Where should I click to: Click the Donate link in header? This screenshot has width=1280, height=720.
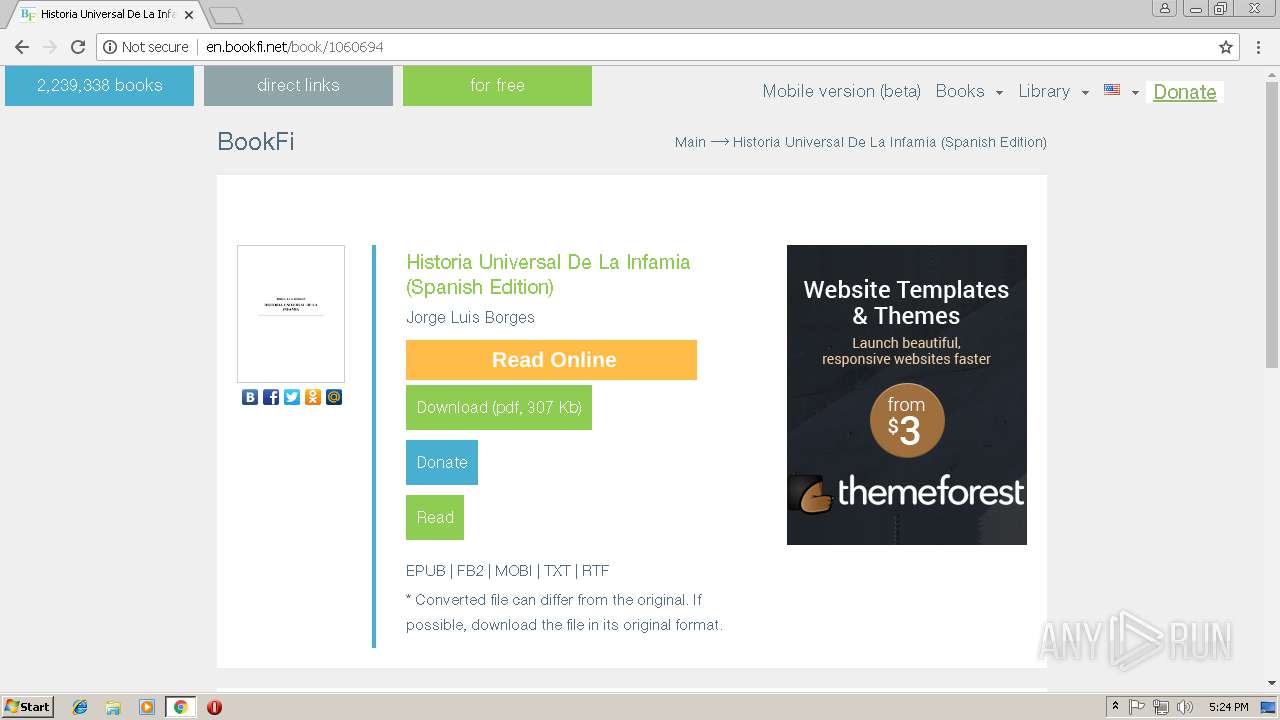pyautogui.click(x=1184, y=92)
